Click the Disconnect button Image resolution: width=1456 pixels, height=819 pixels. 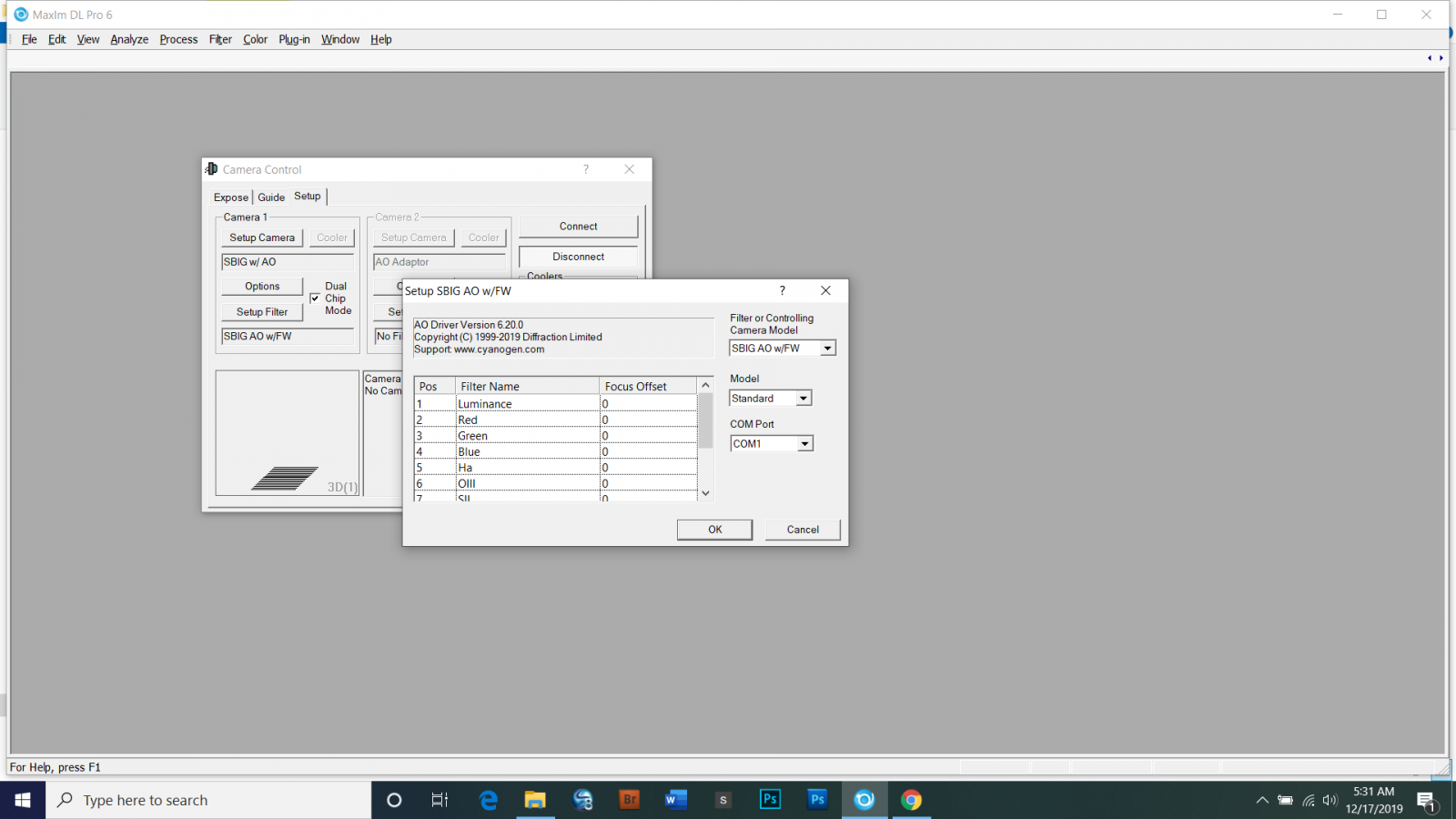(579, 257)
